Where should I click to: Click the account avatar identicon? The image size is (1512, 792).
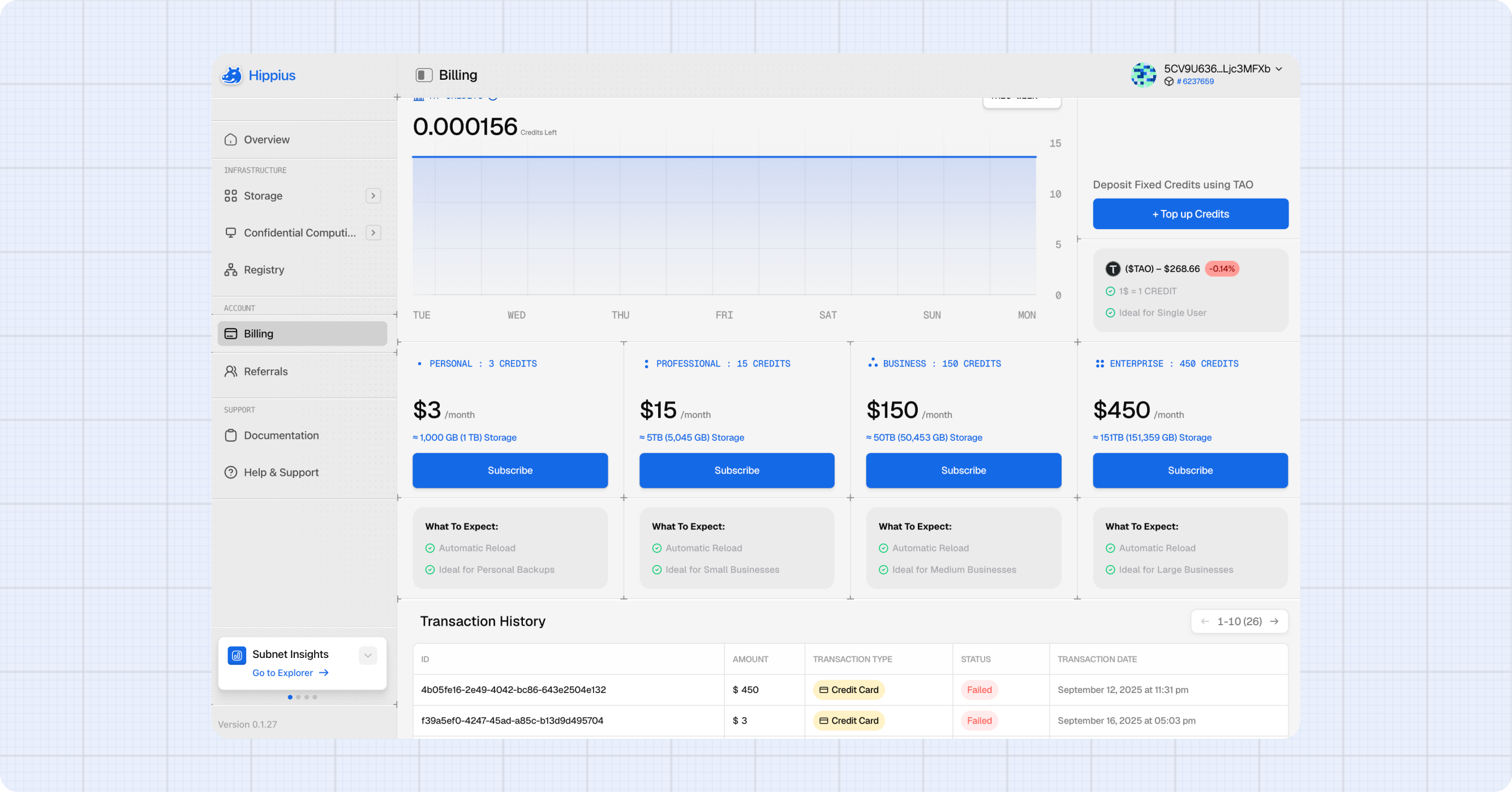click(x=1144, y=75)
